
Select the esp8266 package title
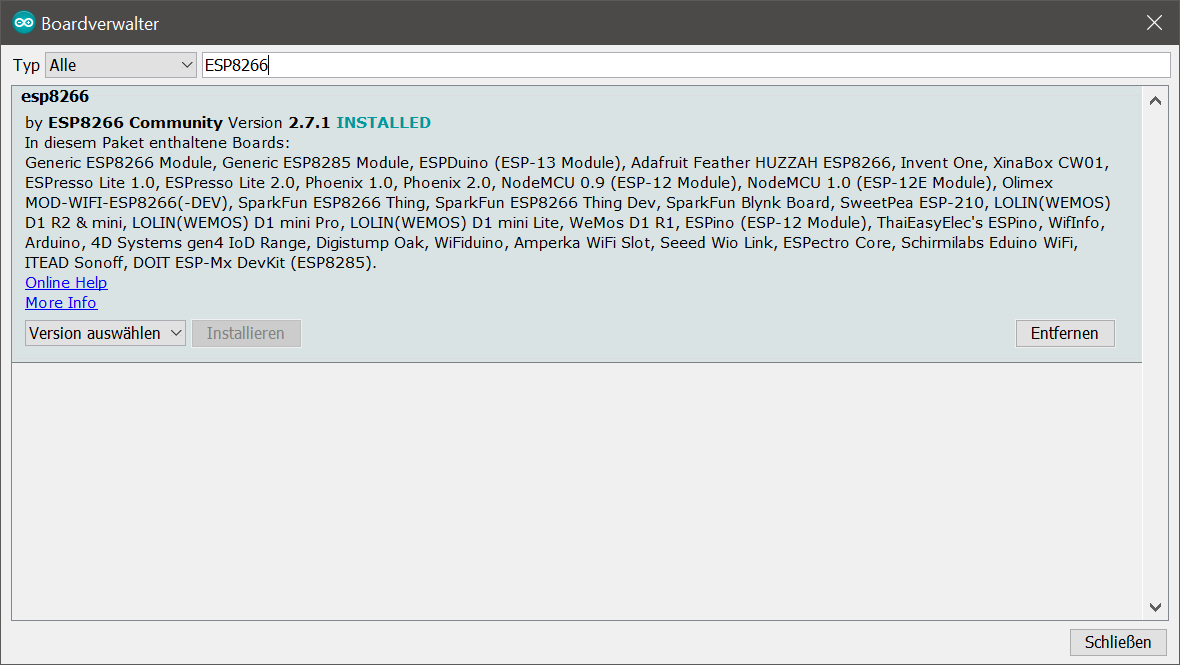(x=55, y=96)
